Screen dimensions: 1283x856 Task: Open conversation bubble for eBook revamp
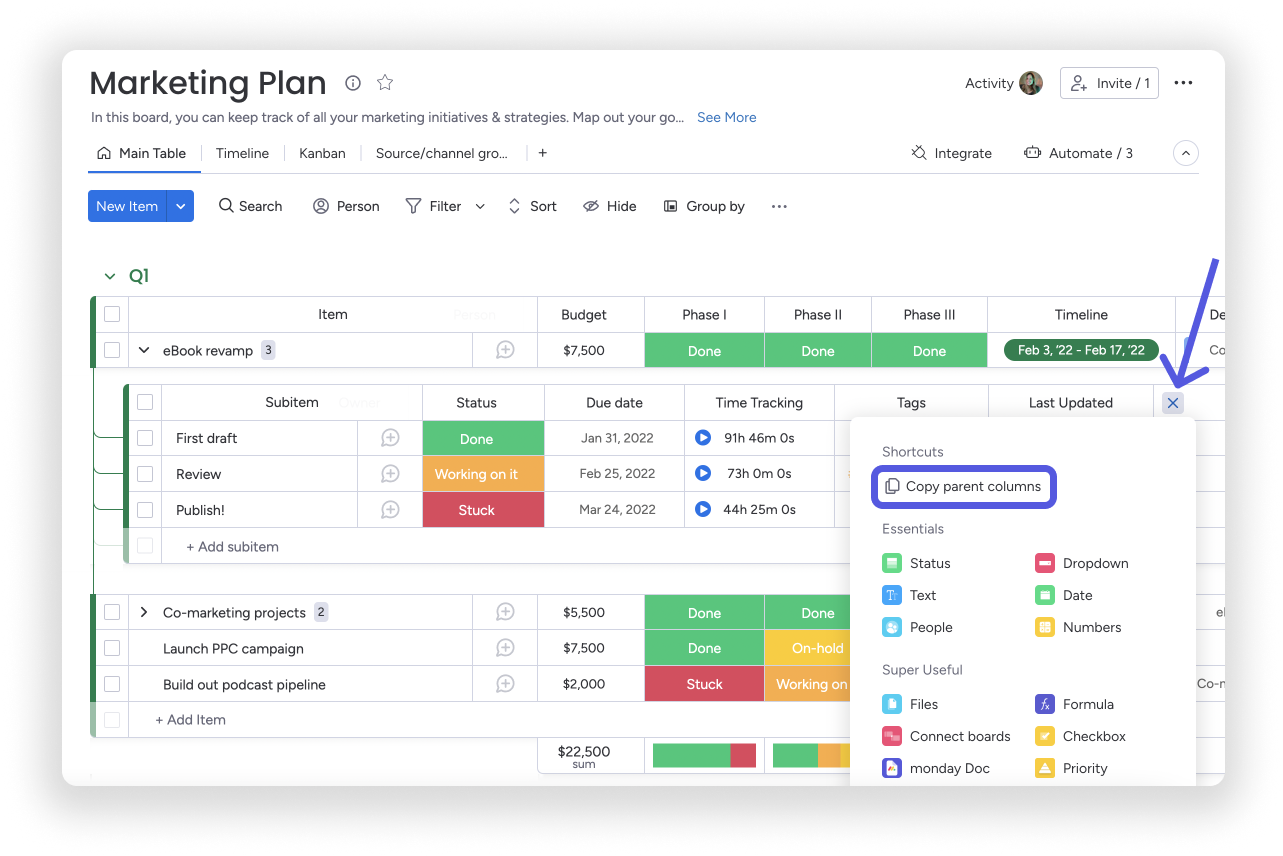pyautogui.click(x=505, y=350)
